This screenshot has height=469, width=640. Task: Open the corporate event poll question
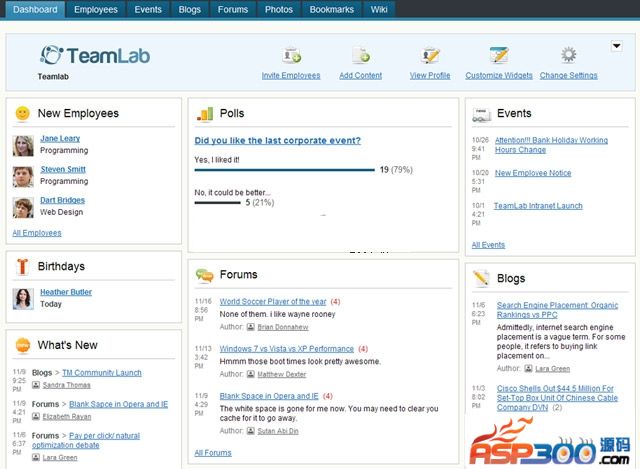tap(278, 140)
